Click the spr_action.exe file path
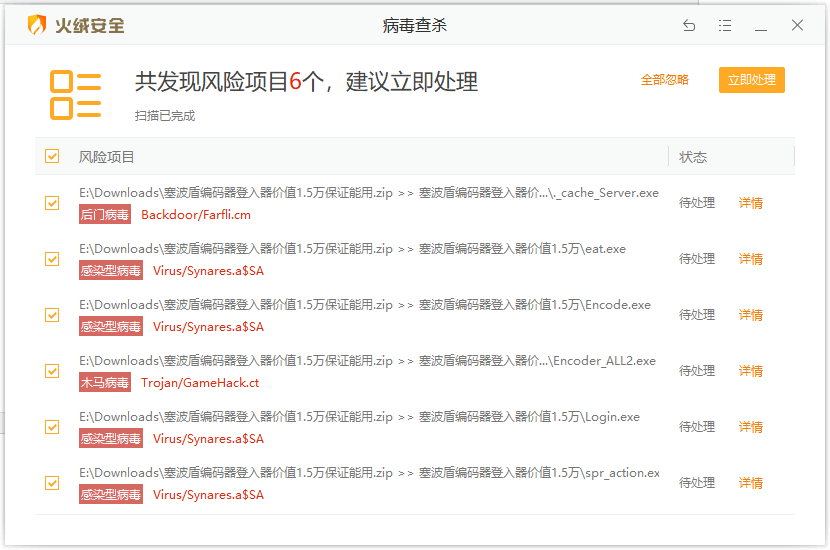The image size is (830, 550). tap(369, 473)
